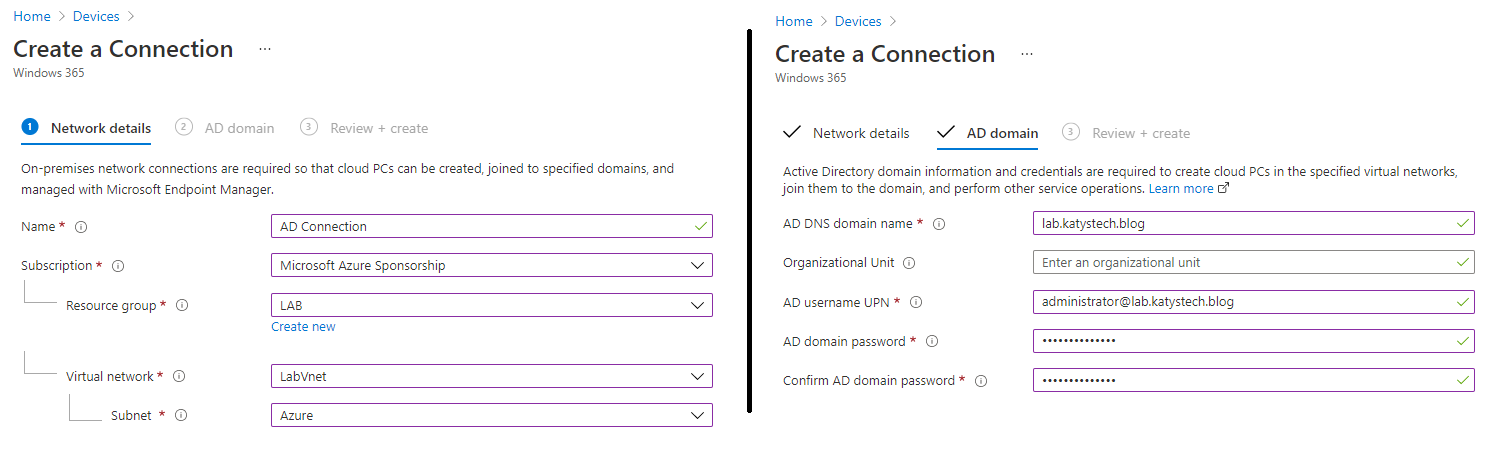1485x452 pixels.
Task: Click the info icon next to Subnet
Action: tap(182, 416)
